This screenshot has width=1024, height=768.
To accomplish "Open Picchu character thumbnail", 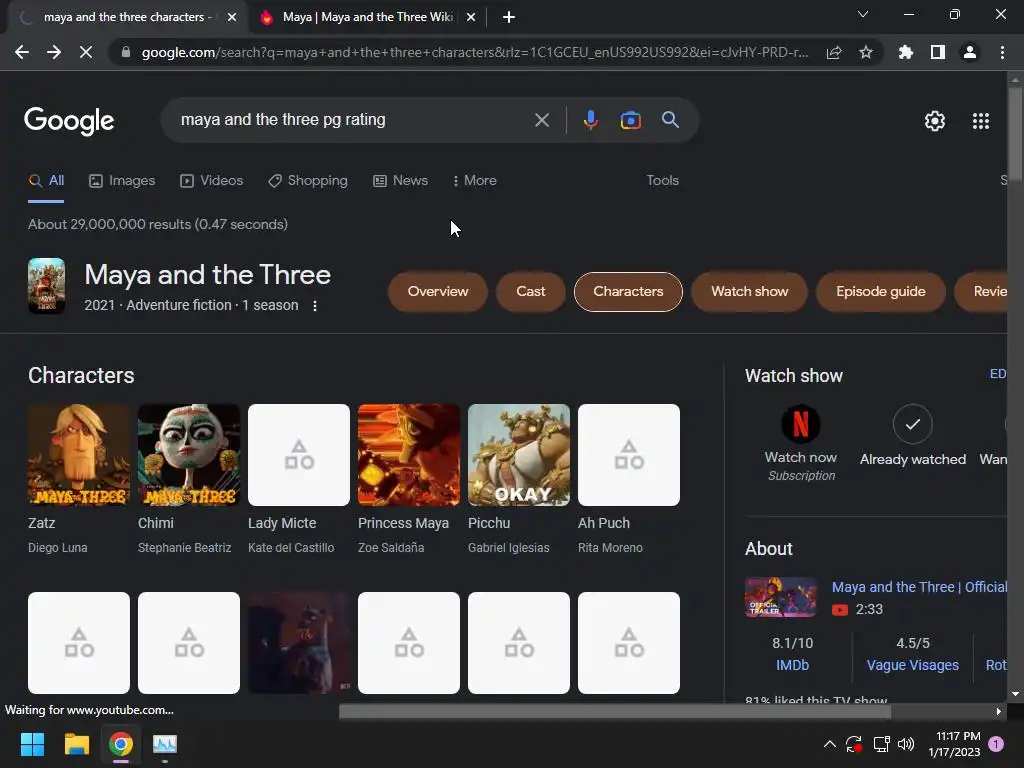I will [519, 455].
